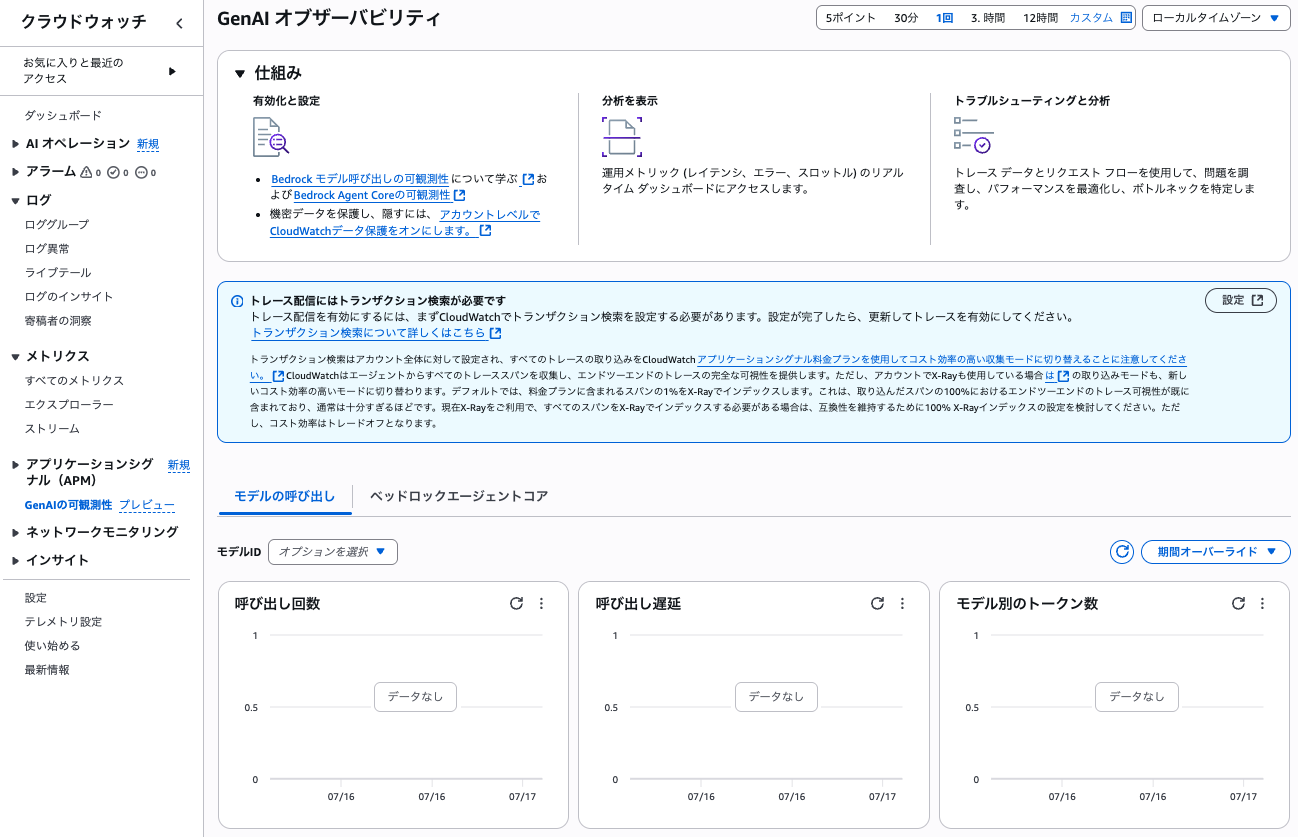Click the calendar icon next to カスタム
Screen dimensions: 1298x837
(x=1126, y=18)
